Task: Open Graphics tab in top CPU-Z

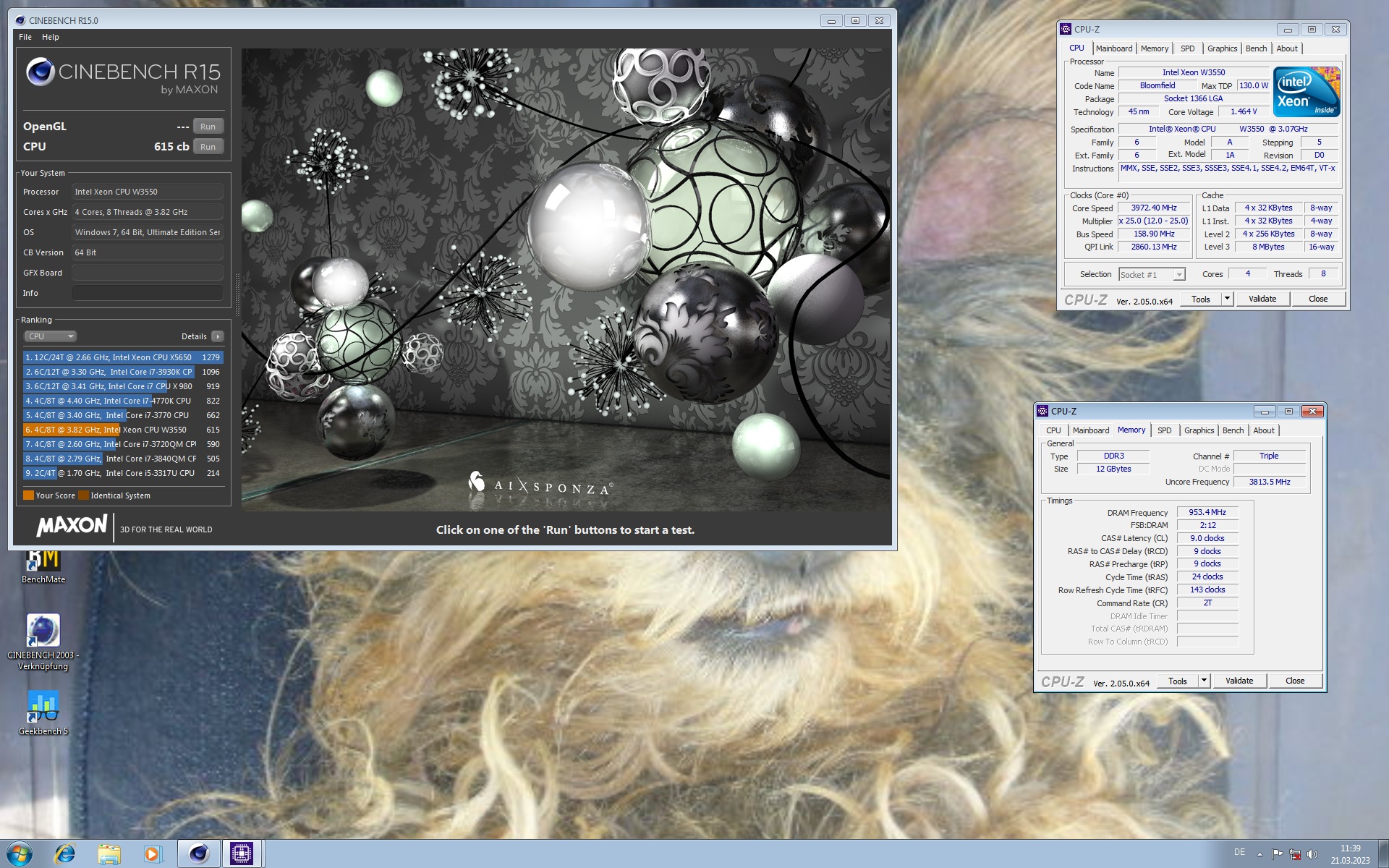Action: click(1222, 48)
